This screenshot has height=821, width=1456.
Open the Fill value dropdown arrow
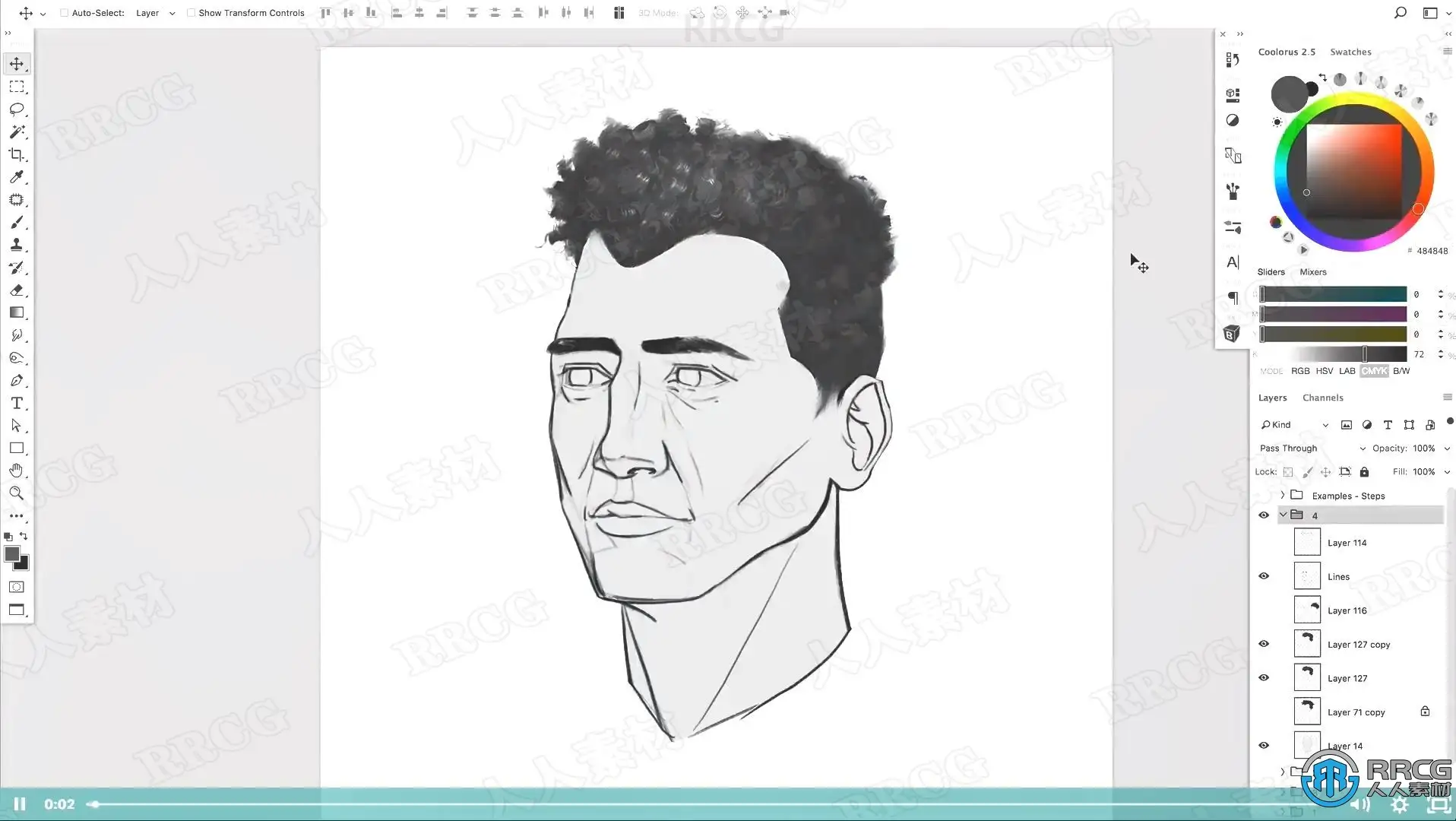[x=1447, y=472]
